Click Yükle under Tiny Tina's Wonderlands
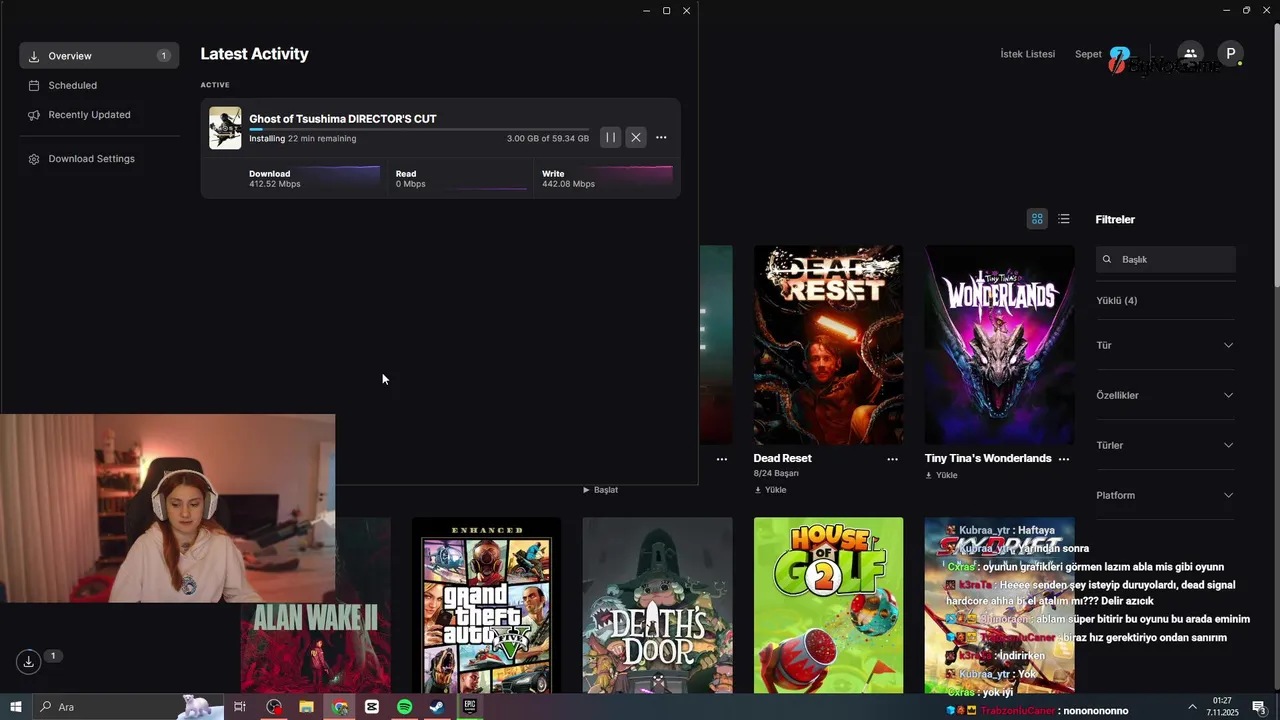Image resolution: width=1280 pixels, height=720 pixels. 941,475
